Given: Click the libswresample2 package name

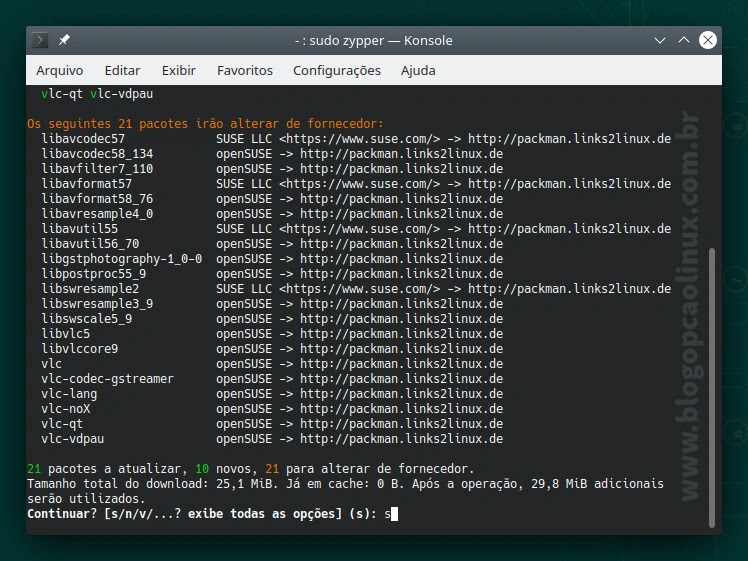Looking at the screenshot, I should (90, 289).
